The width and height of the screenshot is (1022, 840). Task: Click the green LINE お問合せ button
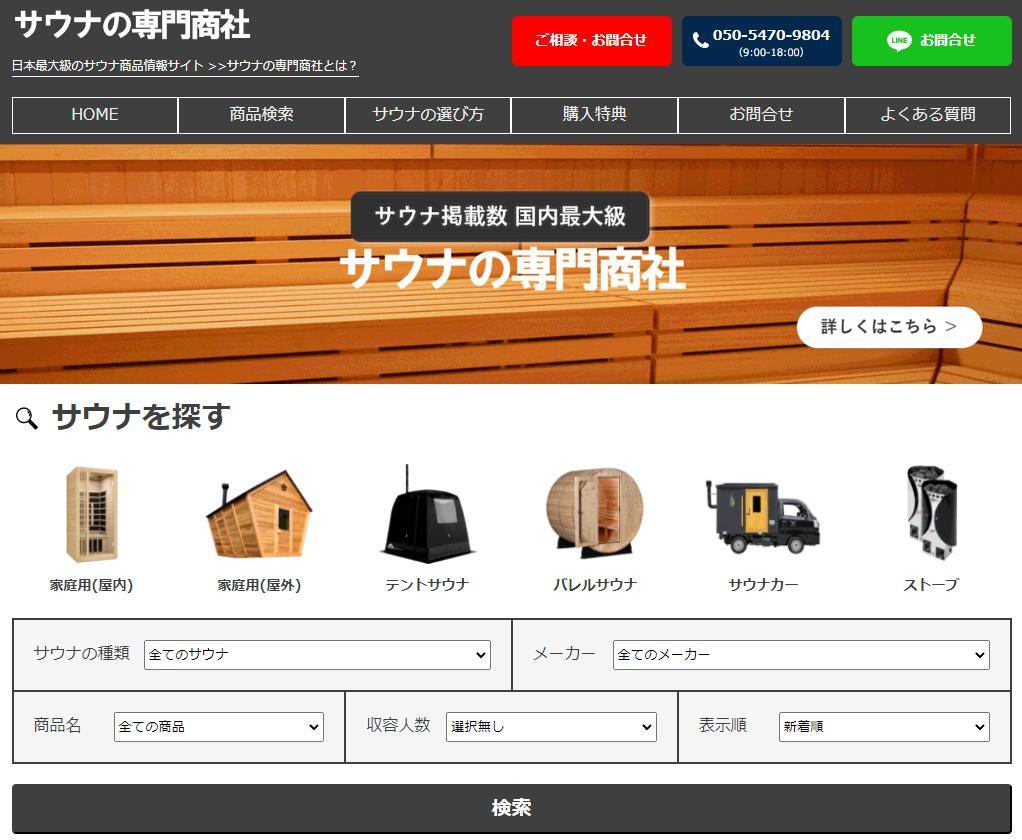tap(931, 41)
